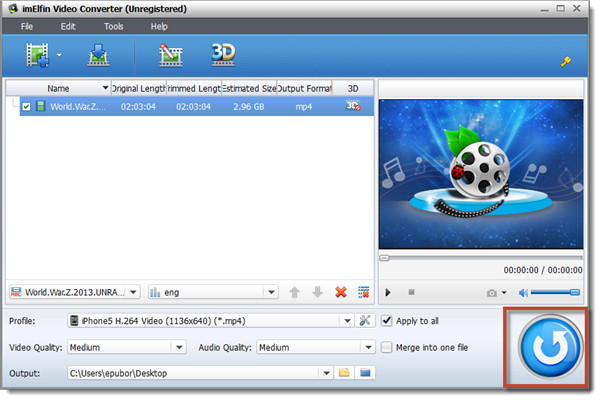Screen dimensions: 600x400
Task: Sort by the Name column header
Action: (58, 88)
